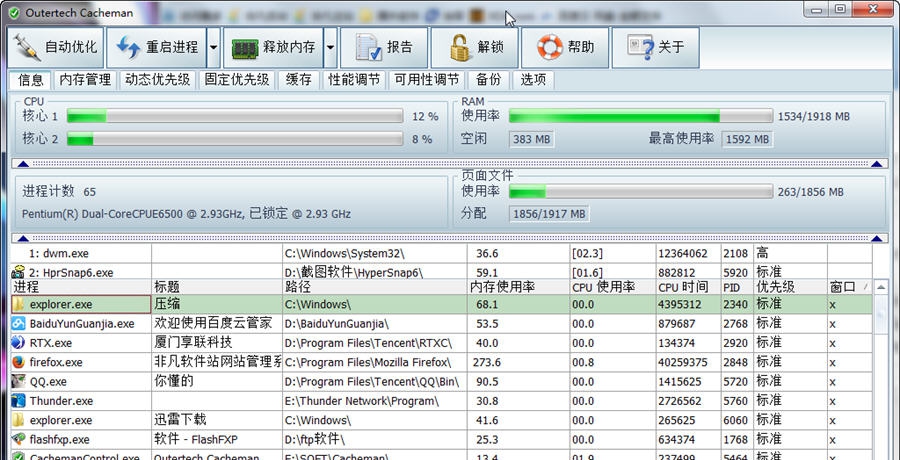The width and height of the screenshot is (900, 460).
Task: Click the 重启进程 restart process button
Action: [157, 48]
